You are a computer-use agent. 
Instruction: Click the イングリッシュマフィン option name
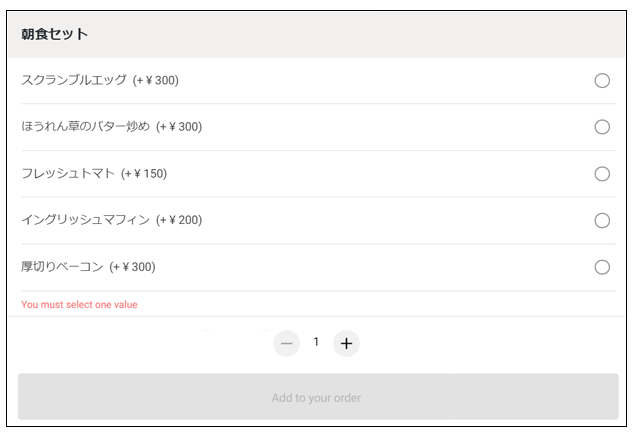pyautogui.click(x=85, y=220)
